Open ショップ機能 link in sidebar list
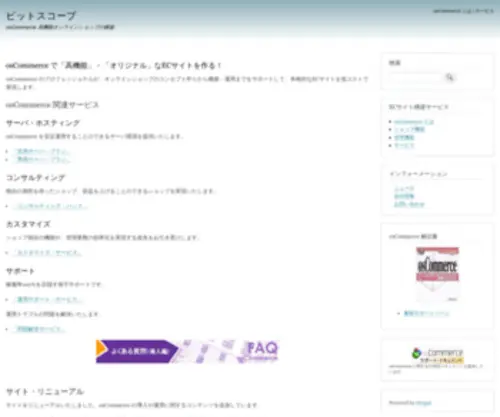Image resolution: width=500 pixels, height=417 pixels. coord(409,129)
